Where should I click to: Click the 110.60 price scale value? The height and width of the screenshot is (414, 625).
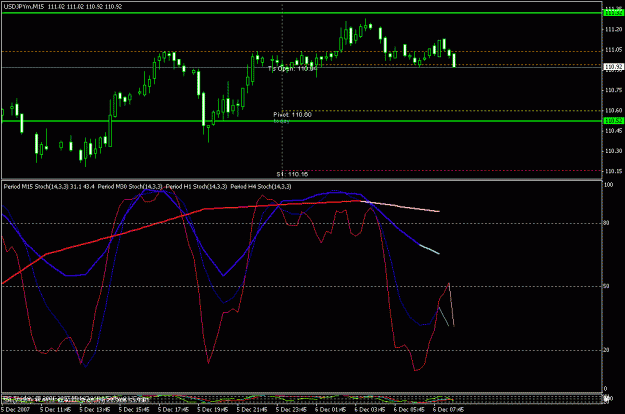613,110
